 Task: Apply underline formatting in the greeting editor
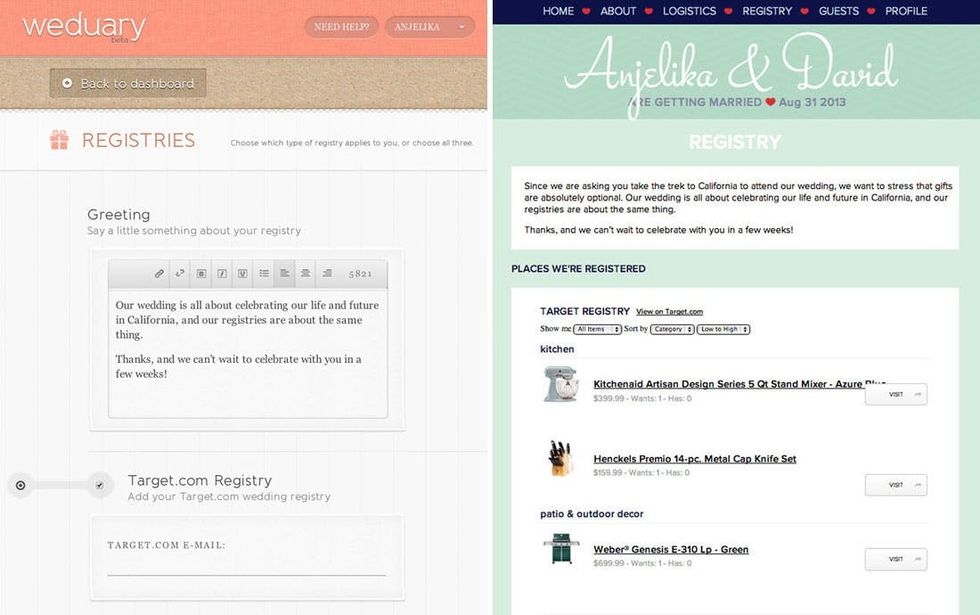point(240,273)
